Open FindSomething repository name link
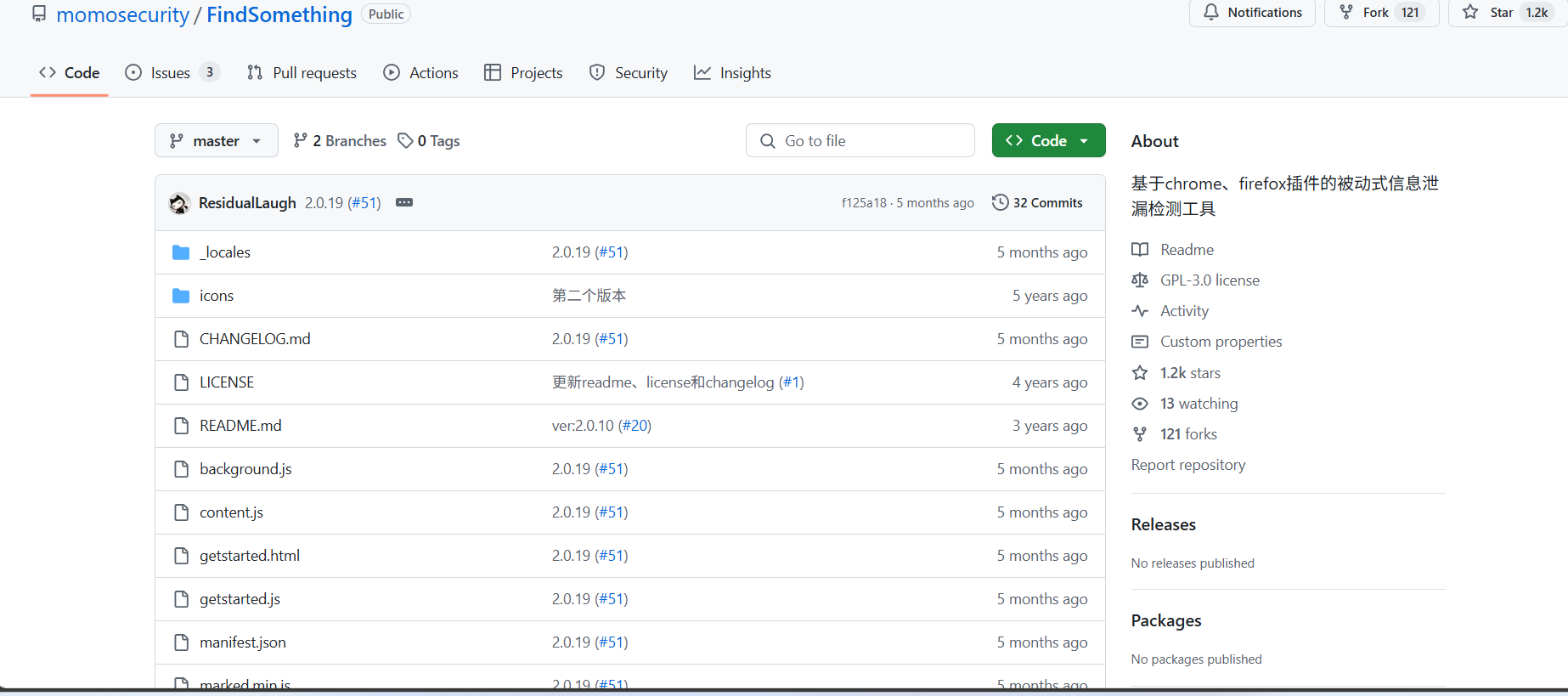Screen dimensions: 1568x696 click(x=279, y=15)
